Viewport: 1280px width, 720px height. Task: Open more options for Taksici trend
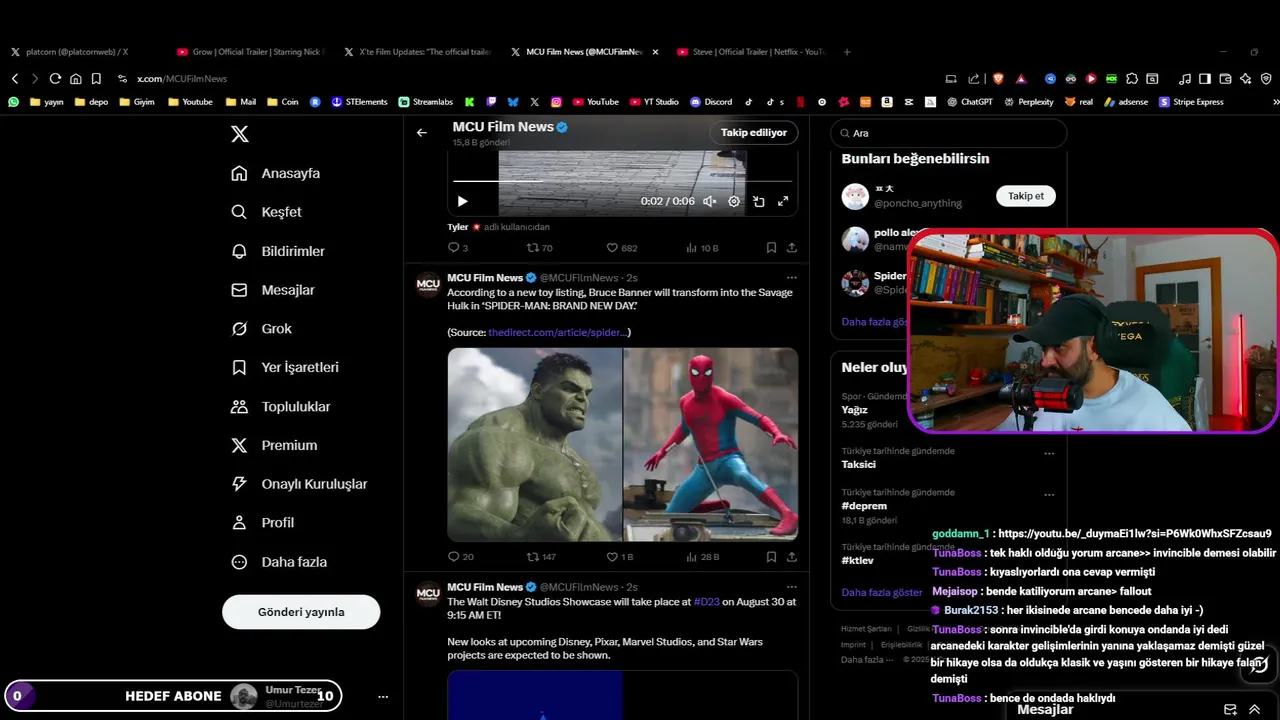(x=1049, y=453)
